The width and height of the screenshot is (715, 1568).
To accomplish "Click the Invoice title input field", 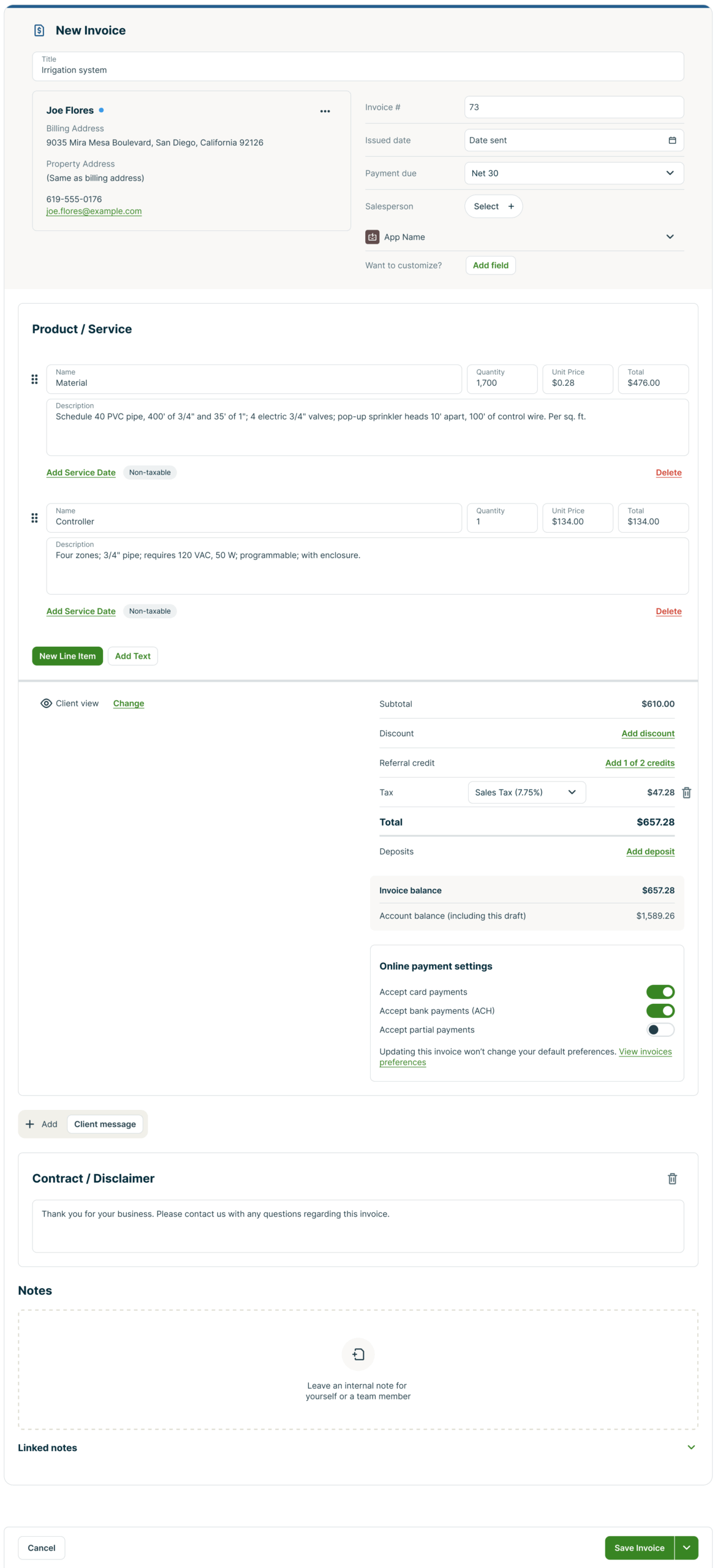I will pyautogui.click(x=358, y=70).
